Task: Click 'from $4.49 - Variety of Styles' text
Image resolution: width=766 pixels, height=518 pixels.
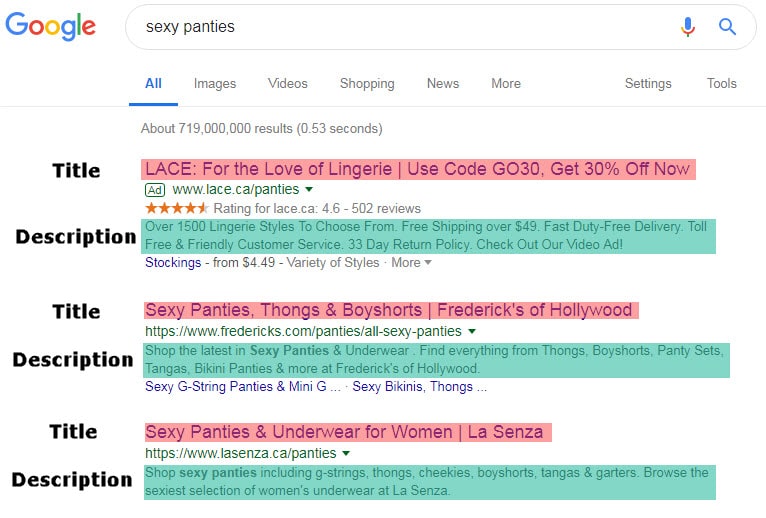Action: pyautogui.click(x=296, y=263)
